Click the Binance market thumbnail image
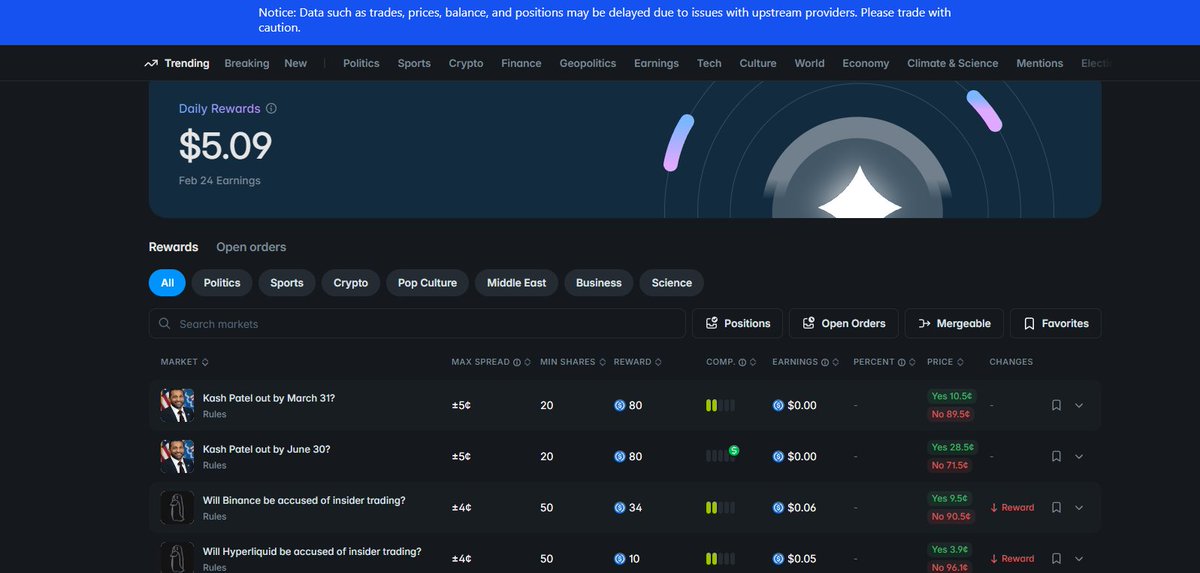 coord(177,508)
